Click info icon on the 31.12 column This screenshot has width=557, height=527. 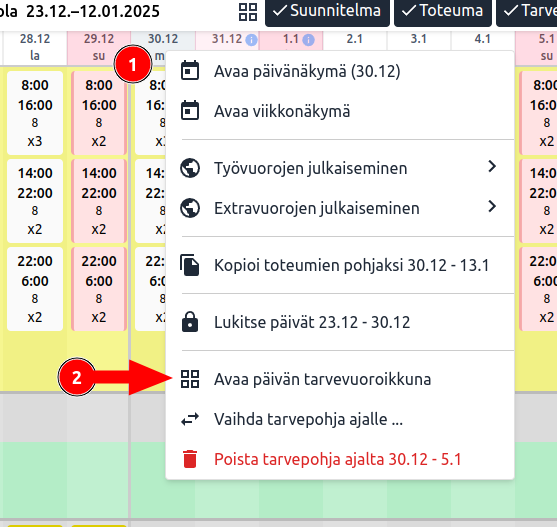251,39
